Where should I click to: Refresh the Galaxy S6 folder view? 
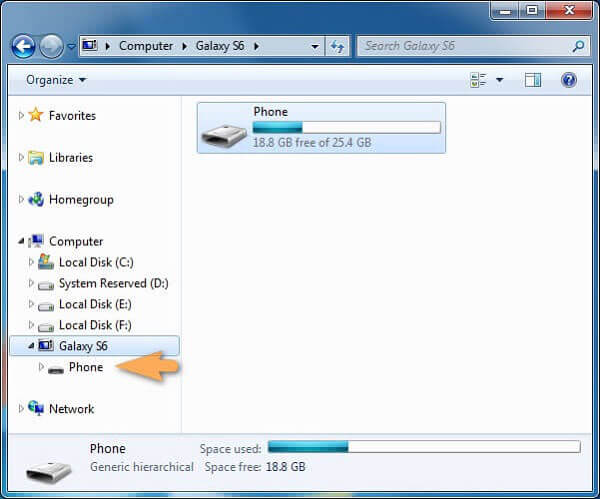(337, 47)
